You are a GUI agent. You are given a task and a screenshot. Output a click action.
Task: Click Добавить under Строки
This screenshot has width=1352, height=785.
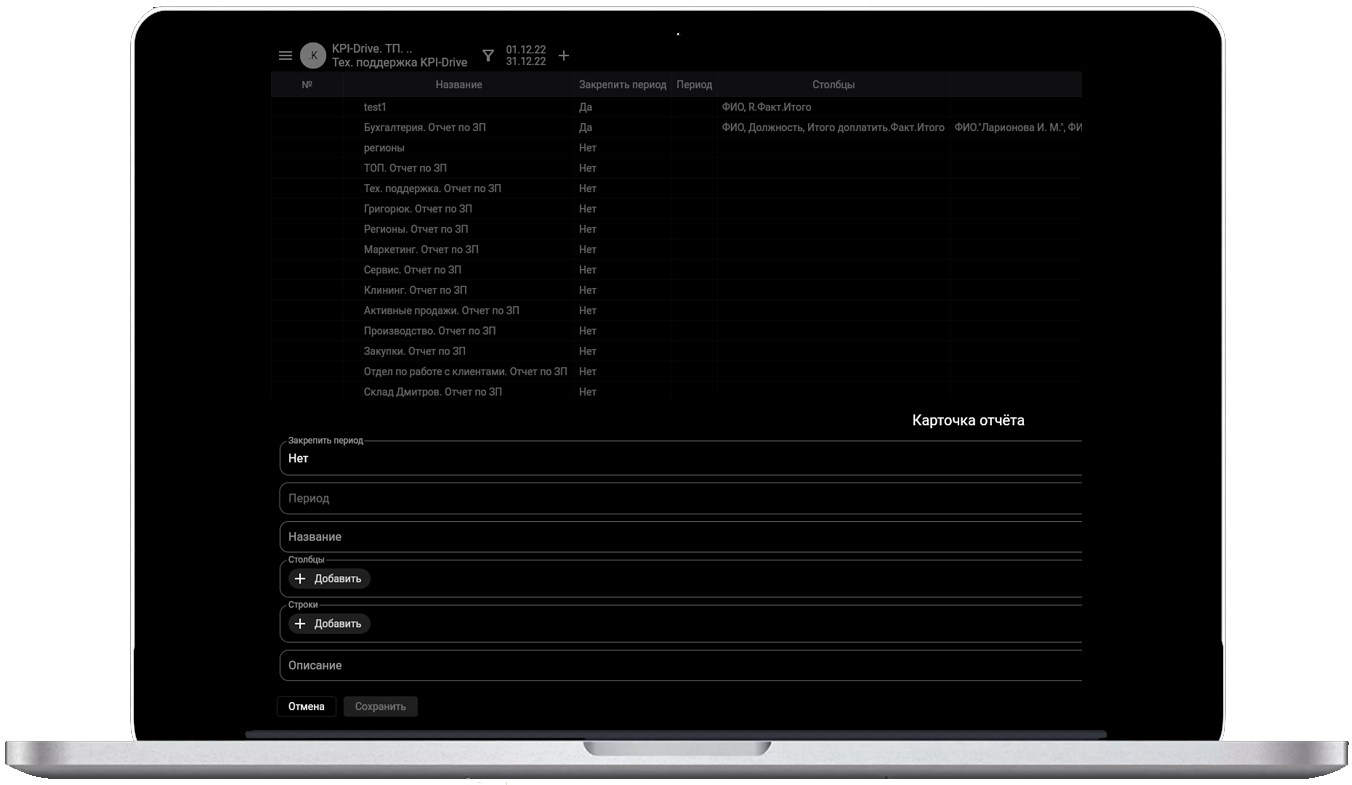coord(329,624)
